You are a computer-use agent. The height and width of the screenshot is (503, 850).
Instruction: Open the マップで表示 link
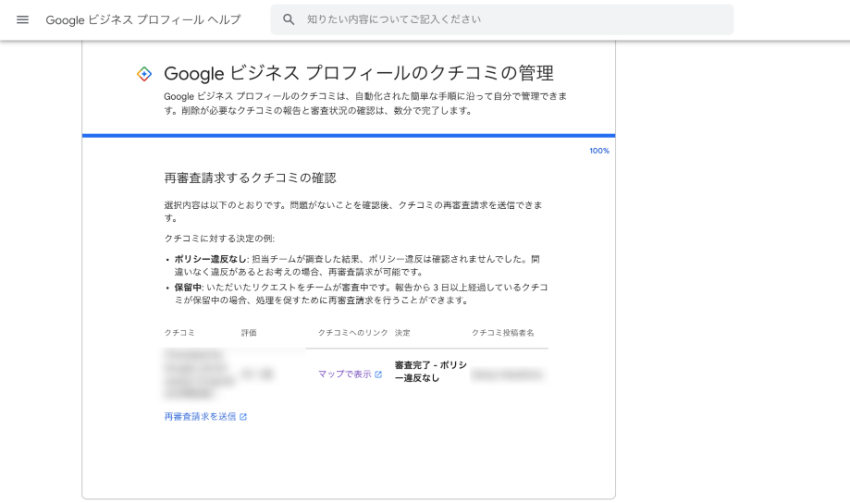pos(345,374)
